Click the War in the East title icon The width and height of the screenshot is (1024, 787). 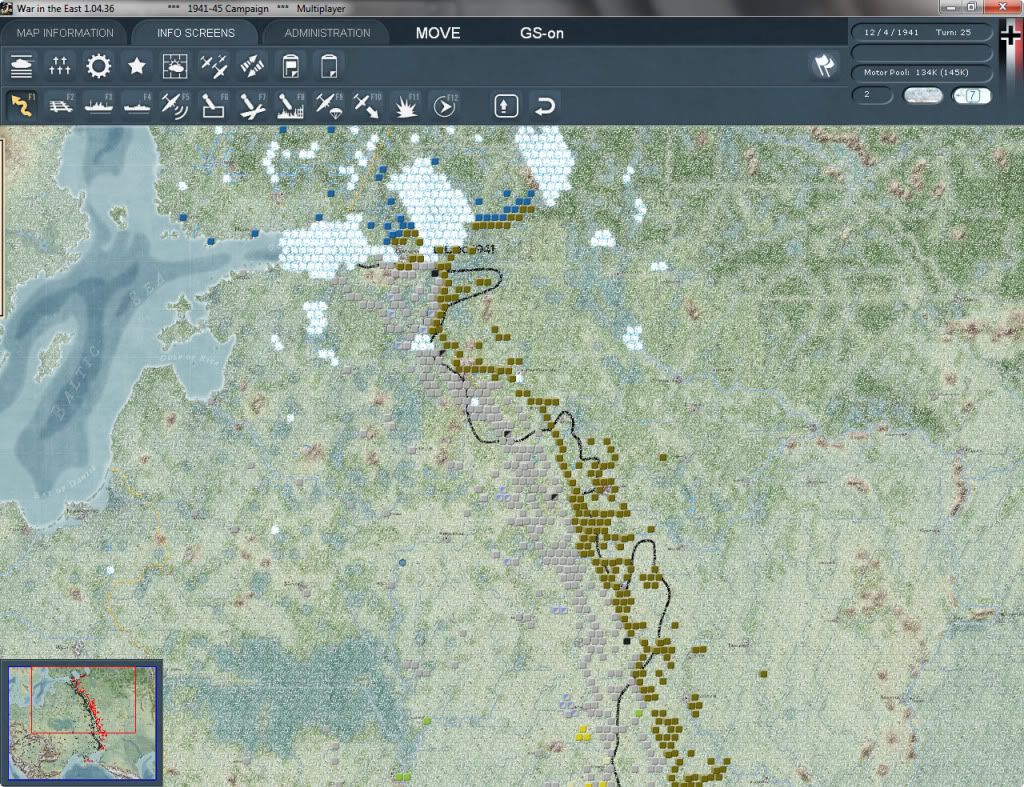click(x=7, y=8)
